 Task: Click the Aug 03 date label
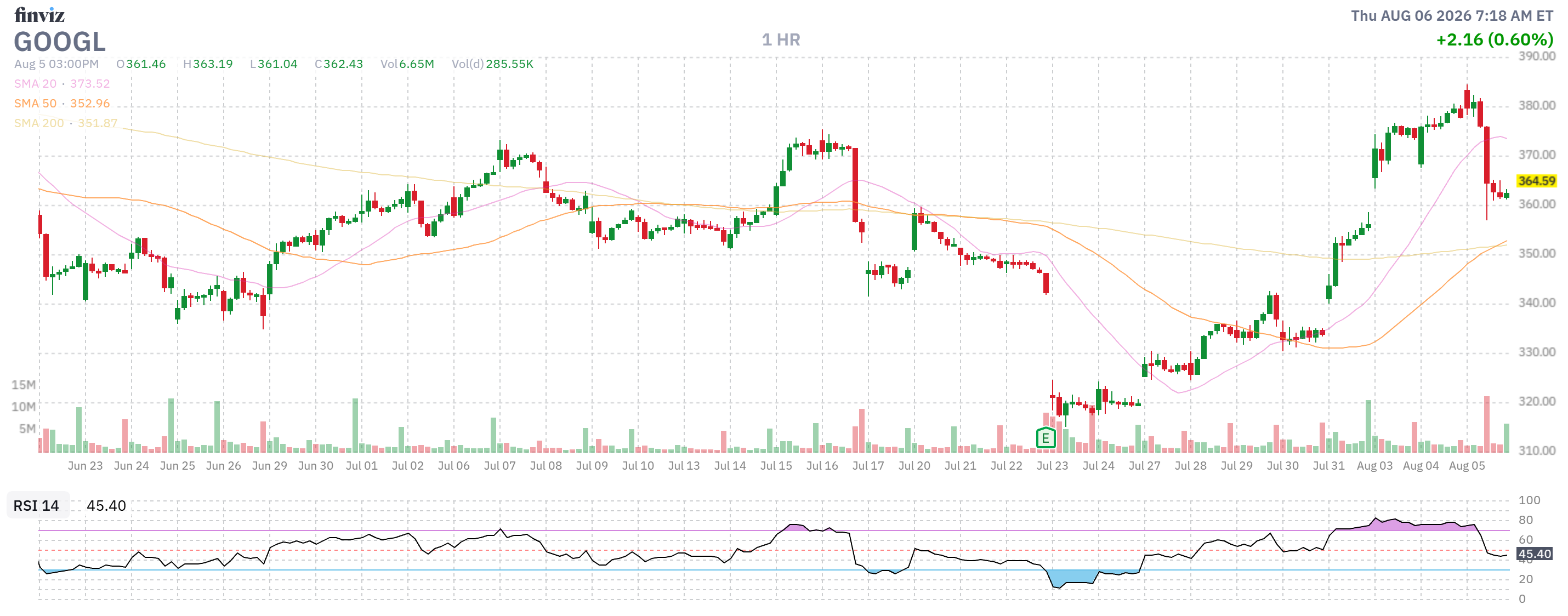[1374, 466]
